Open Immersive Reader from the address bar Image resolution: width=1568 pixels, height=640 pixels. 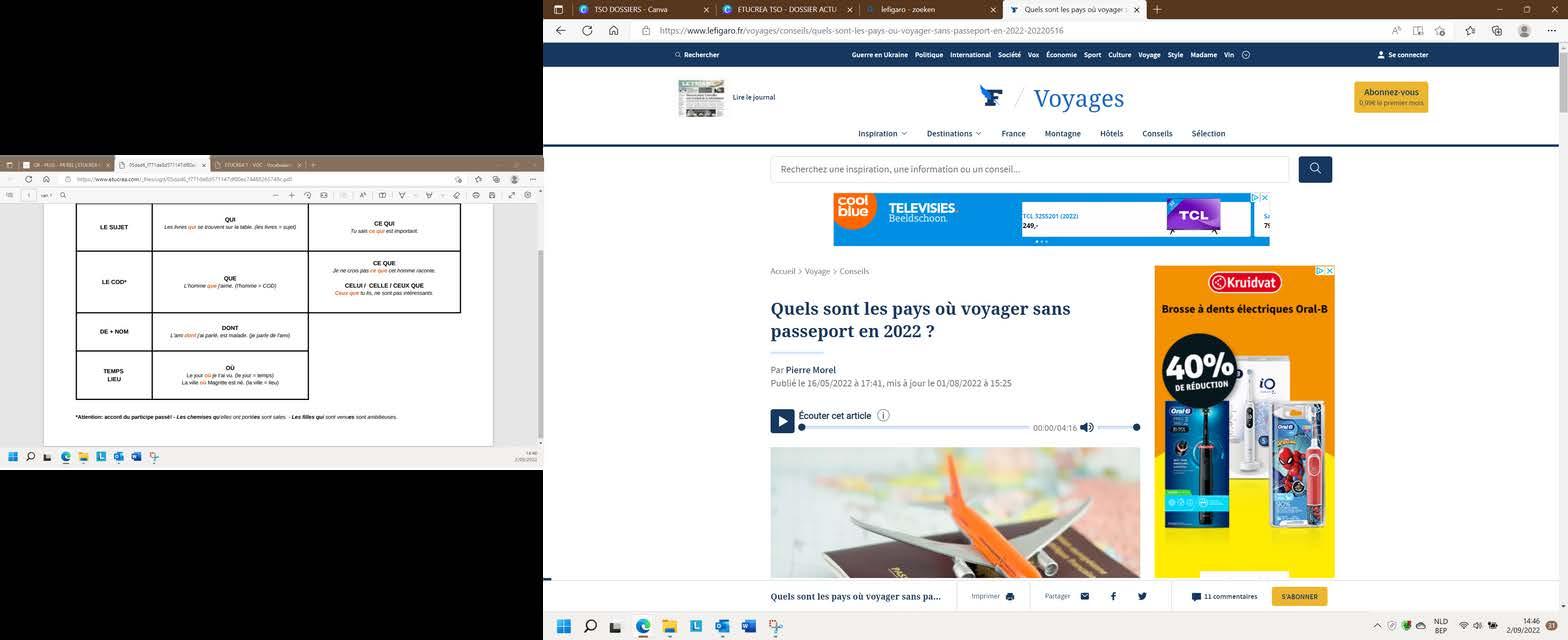coord(1418,30)
